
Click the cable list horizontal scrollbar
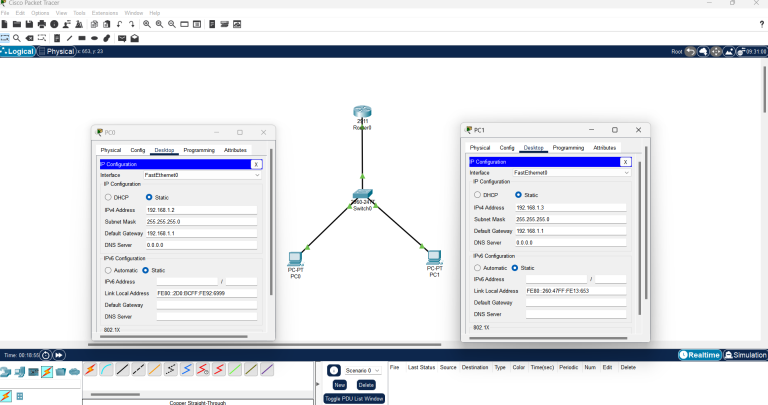[115, 394]
